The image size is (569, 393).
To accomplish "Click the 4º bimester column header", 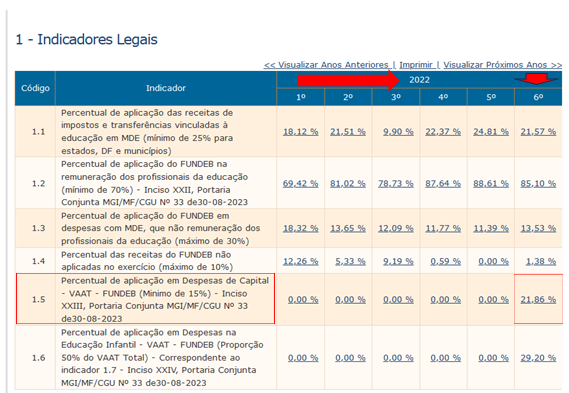I will (443, 97).
